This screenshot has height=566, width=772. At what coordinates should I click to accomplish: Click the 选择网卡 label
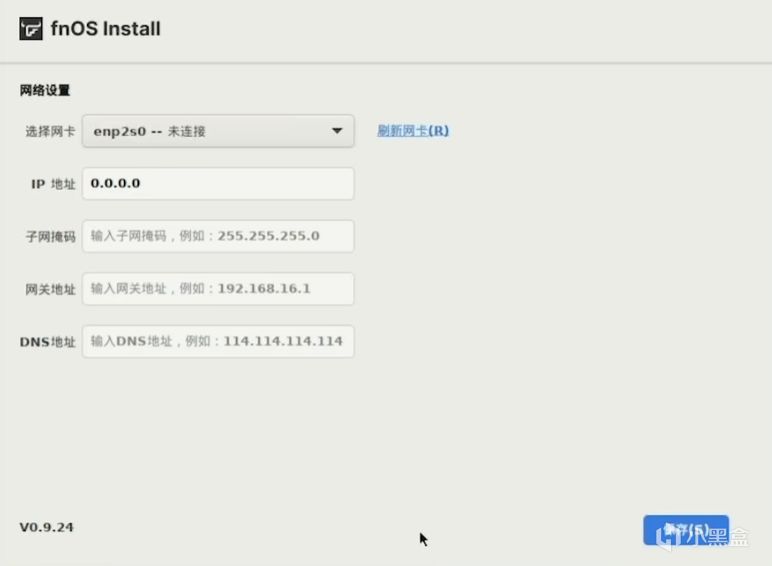click(x=50, y=131)
